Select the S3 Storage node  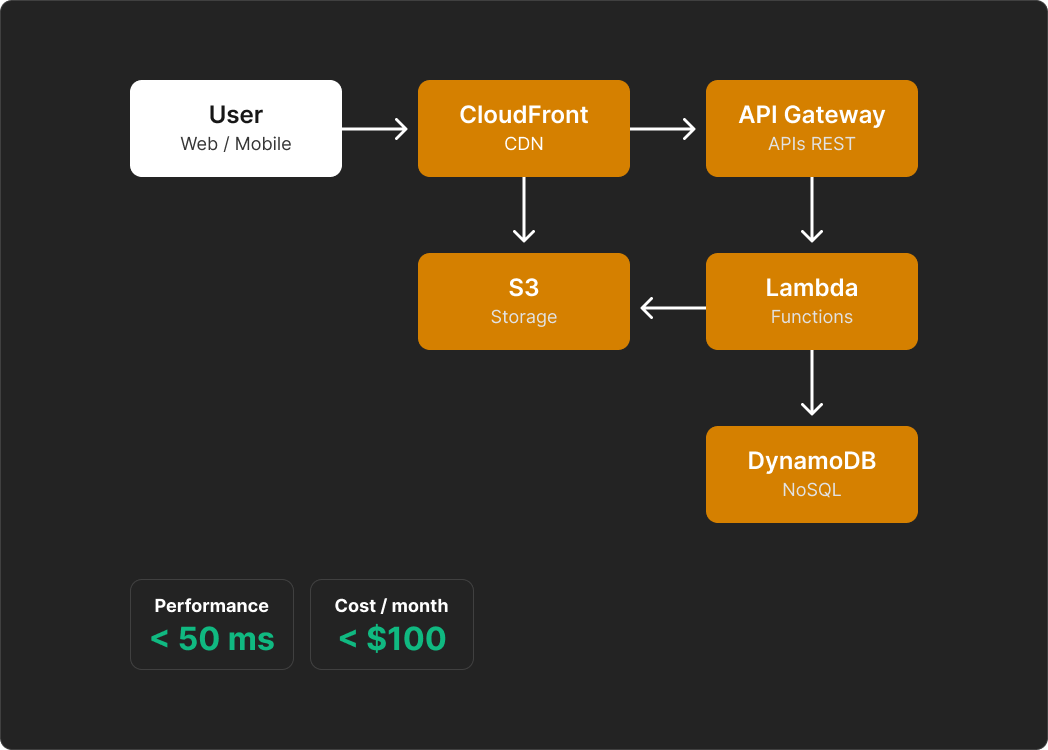(523, 301)
